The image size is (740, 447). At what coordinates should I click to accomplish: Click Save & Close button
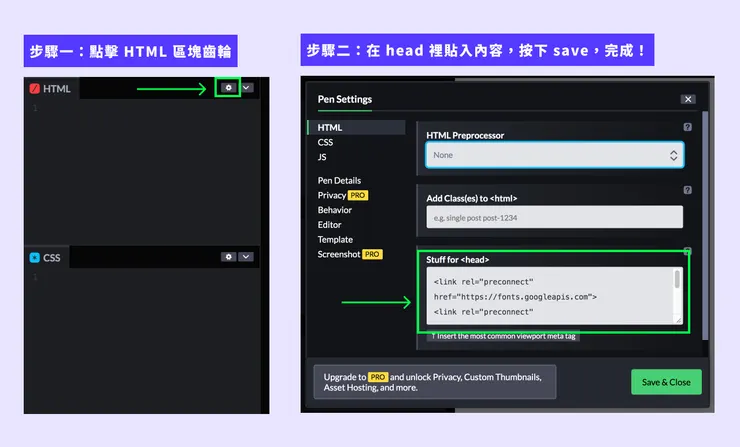[666, 382]
